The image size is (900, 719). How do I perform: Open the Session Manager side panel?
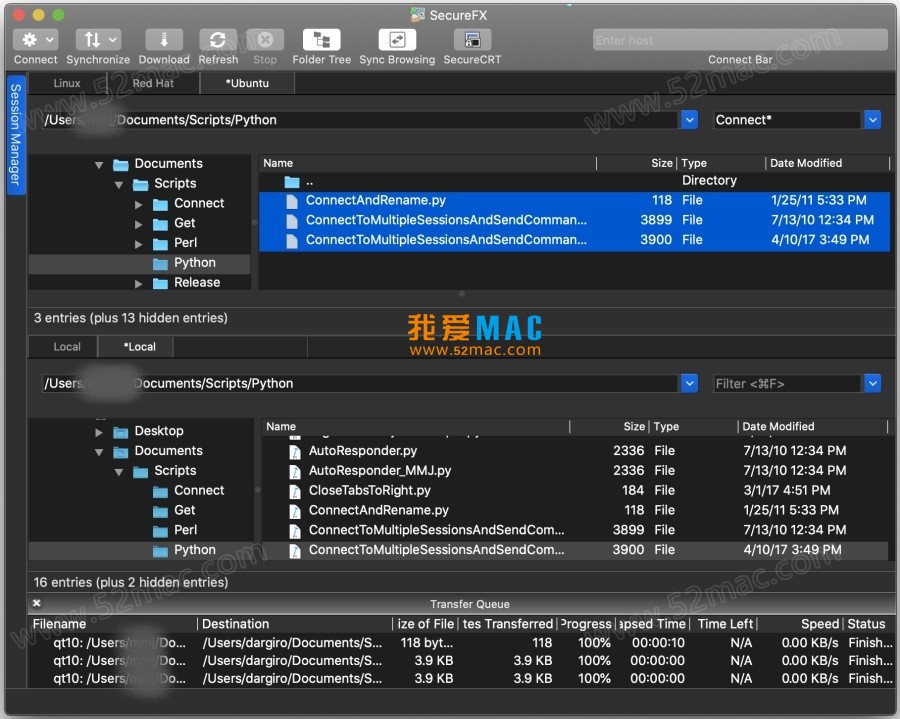15,134
